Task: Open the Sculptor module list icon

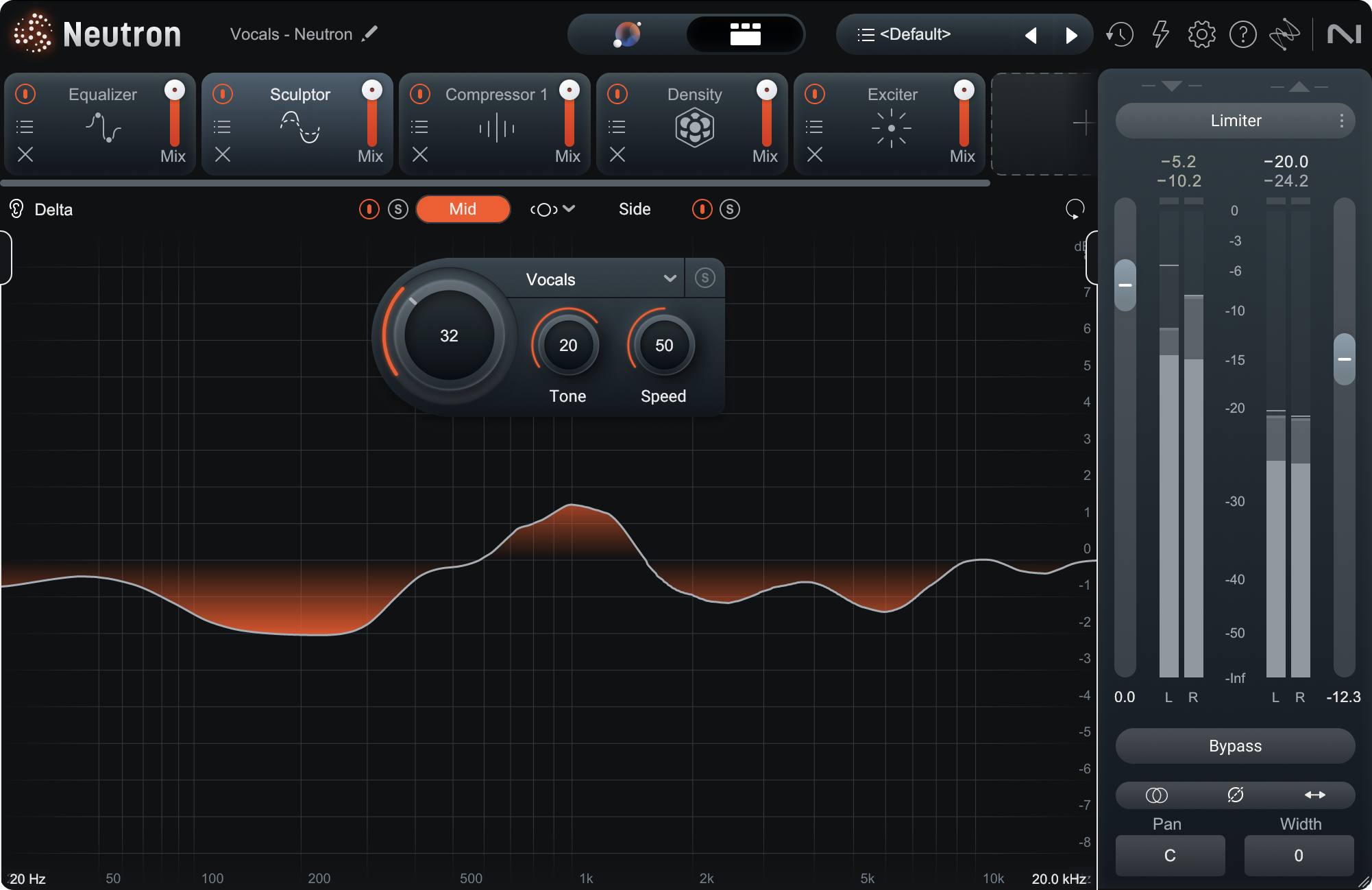Action: (x=222, y=127)
